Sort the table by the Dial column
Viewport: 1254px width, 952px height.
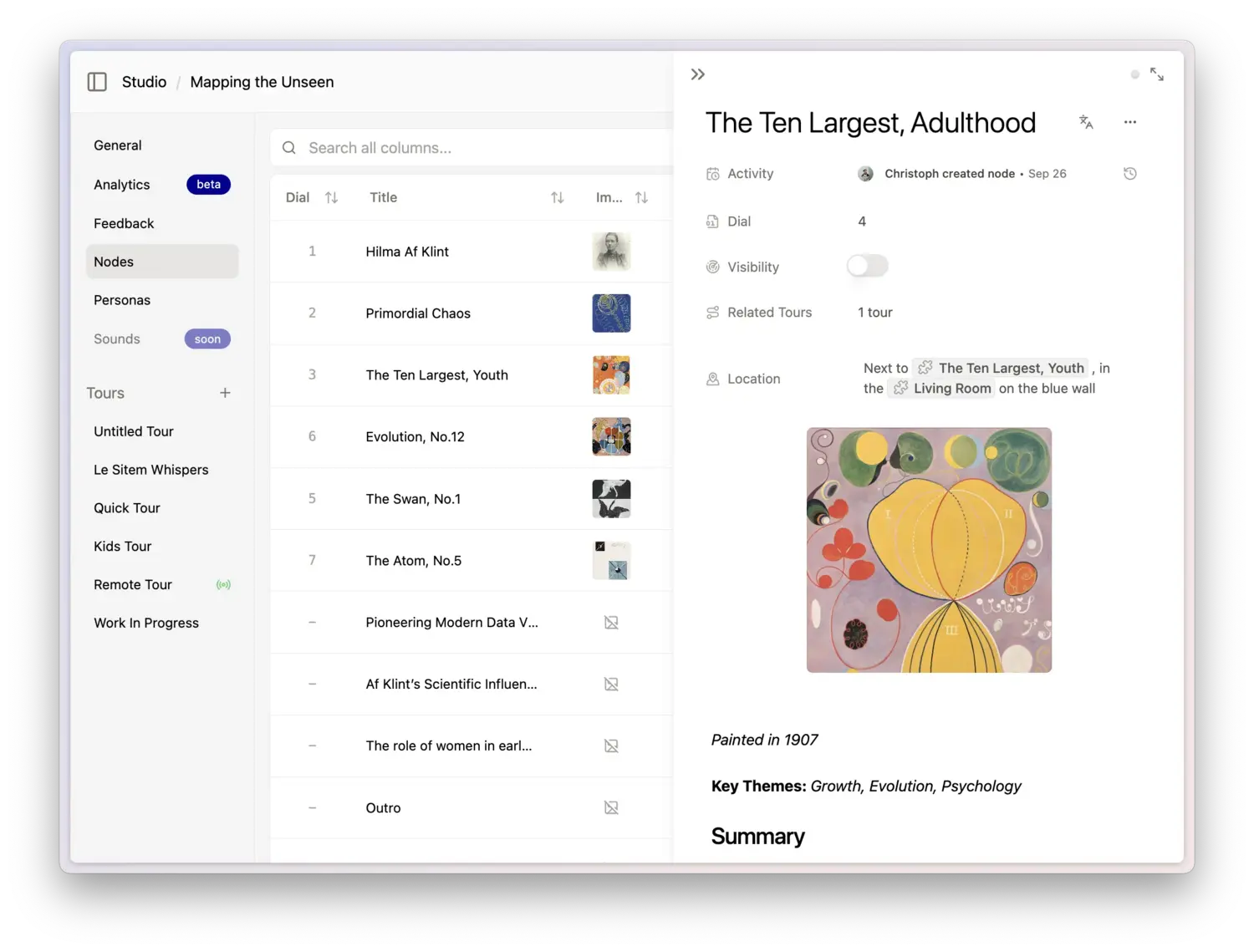click(x=331, y=197)
